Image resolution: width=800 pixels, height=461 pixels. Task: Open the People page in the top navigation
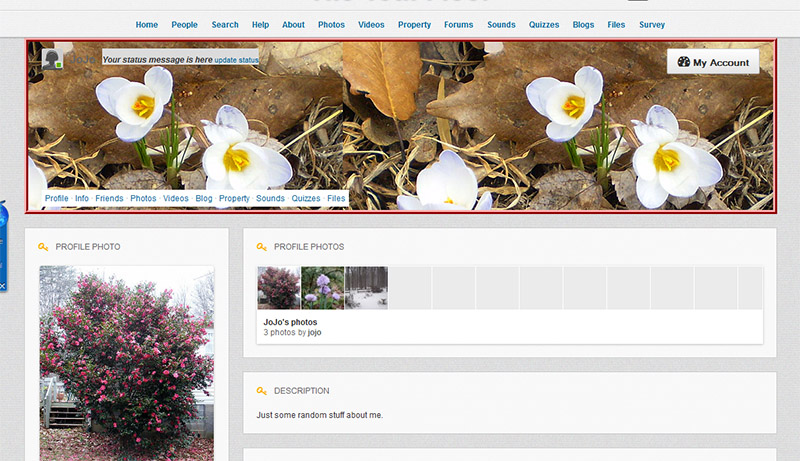pos(184,25)
